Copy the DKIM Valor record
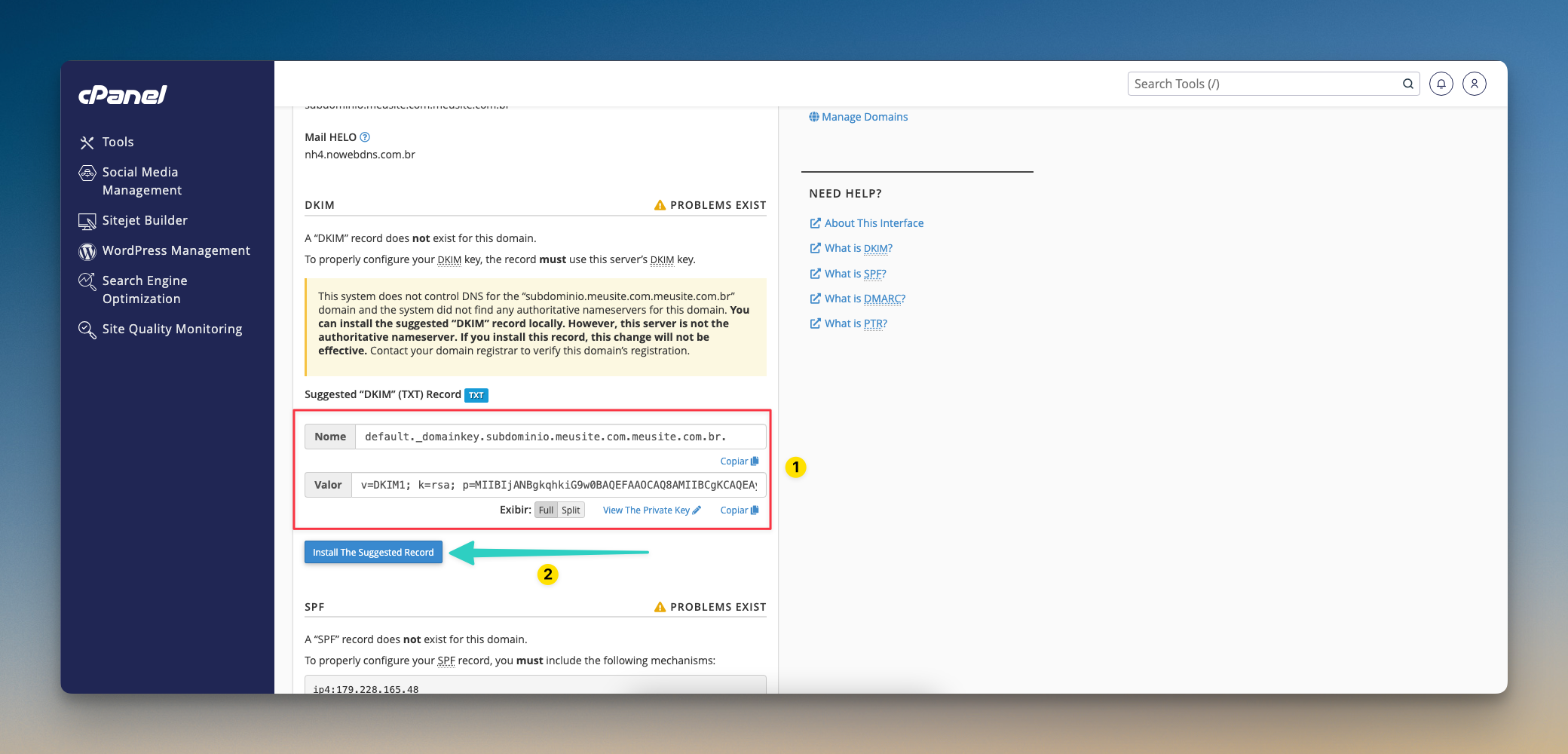The image size is (1568, 754). pos(739,510)
